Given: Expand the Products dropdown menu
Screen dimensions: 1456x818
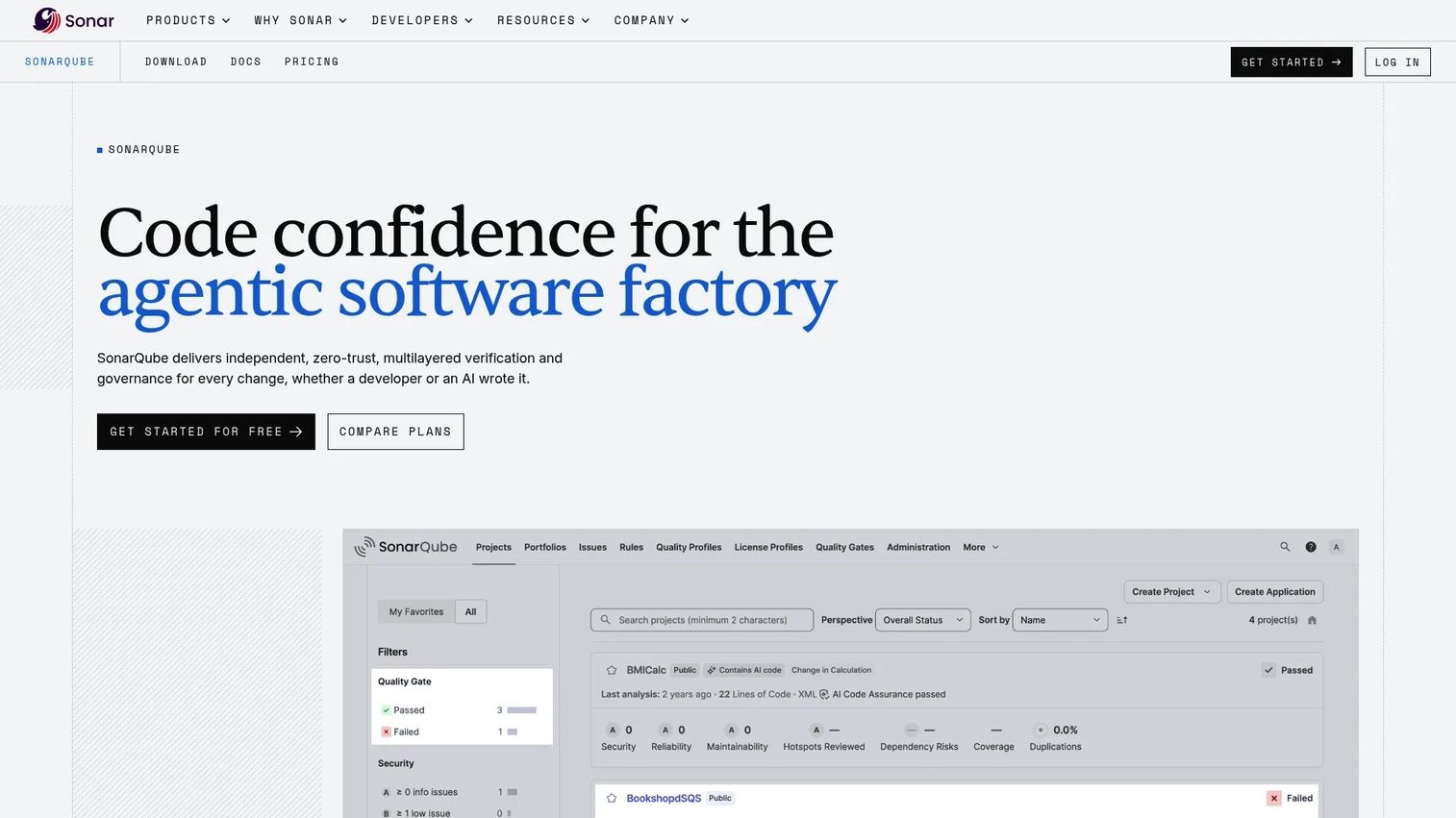Looking at the screenshot, I should pos(188,20).
